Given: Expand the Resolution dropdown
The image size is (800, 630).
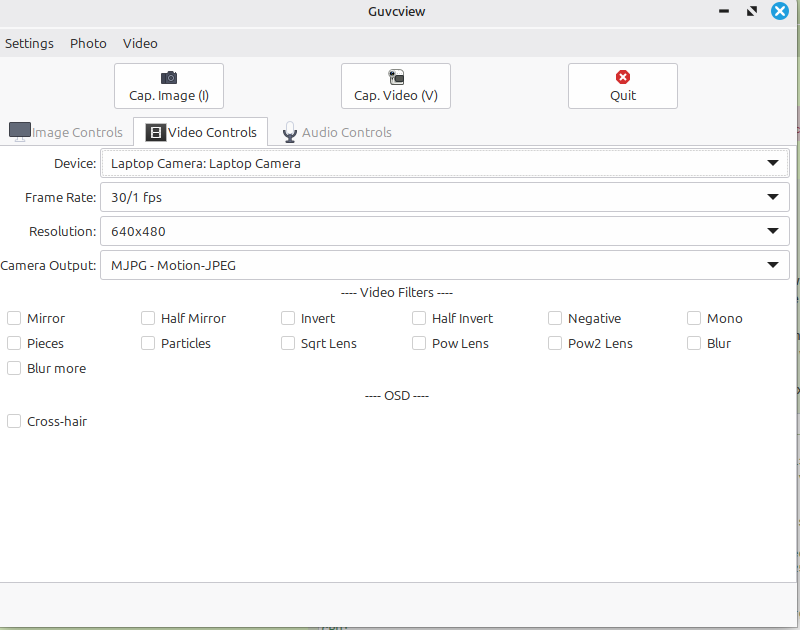Looking at the screenshot, I should [x=444, y=232].
